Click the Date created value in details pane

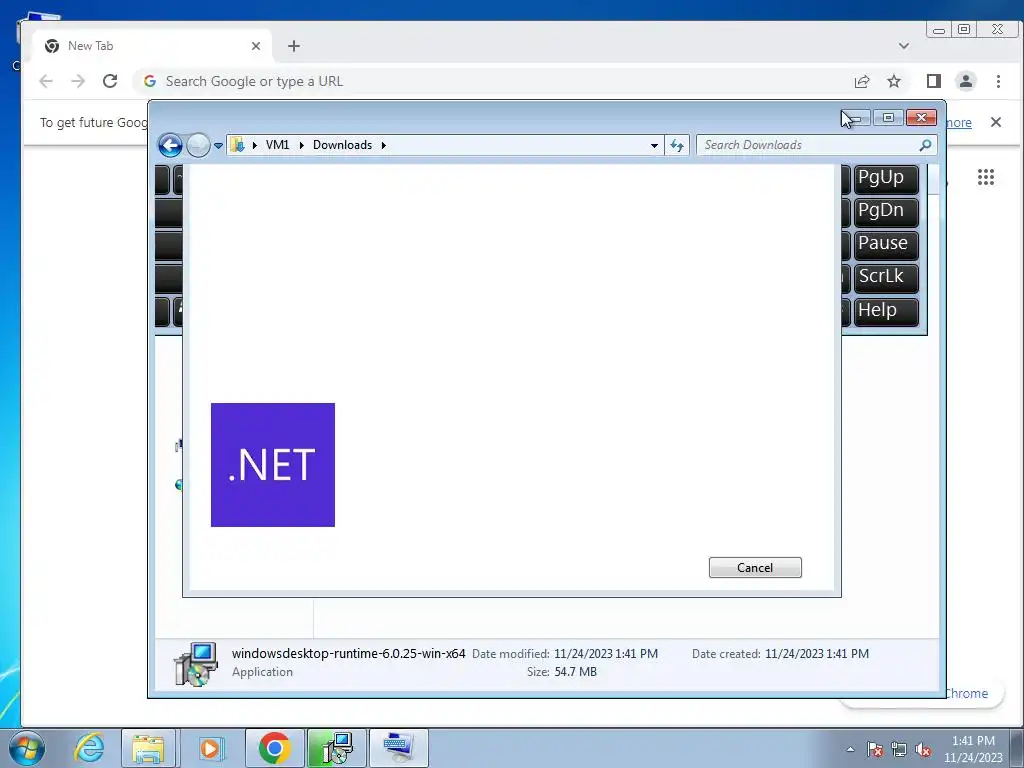click(816, 653)
